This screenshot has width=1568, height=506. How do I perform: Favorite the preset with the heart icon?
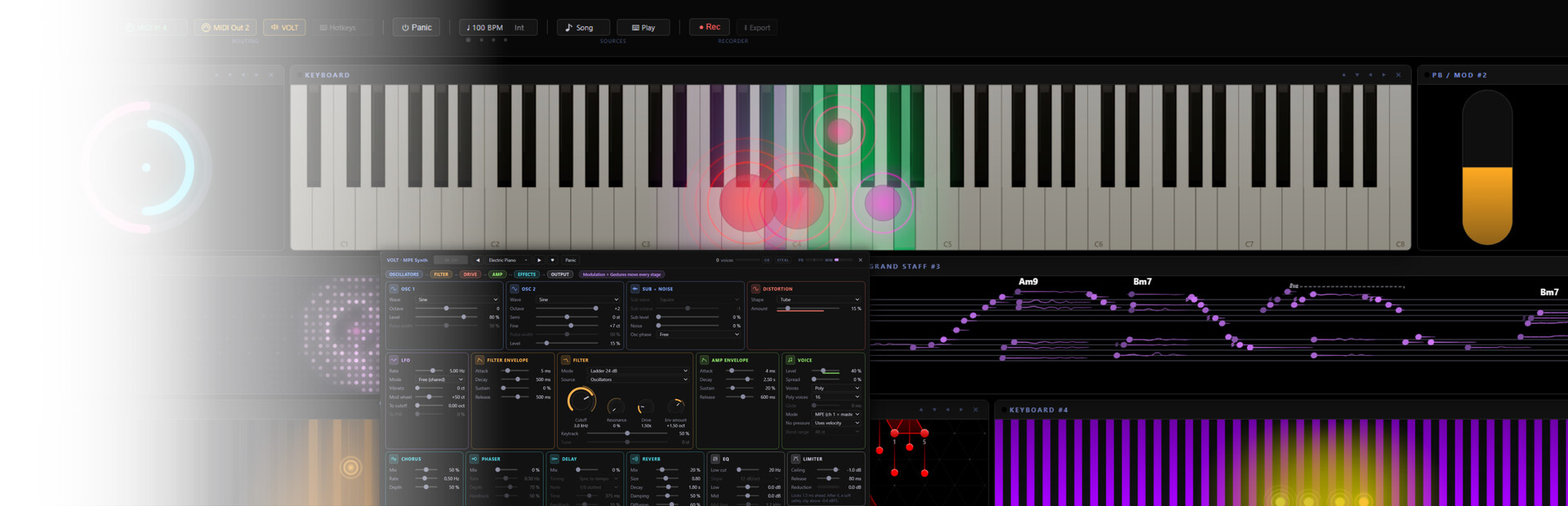click(x=552, y=260)
